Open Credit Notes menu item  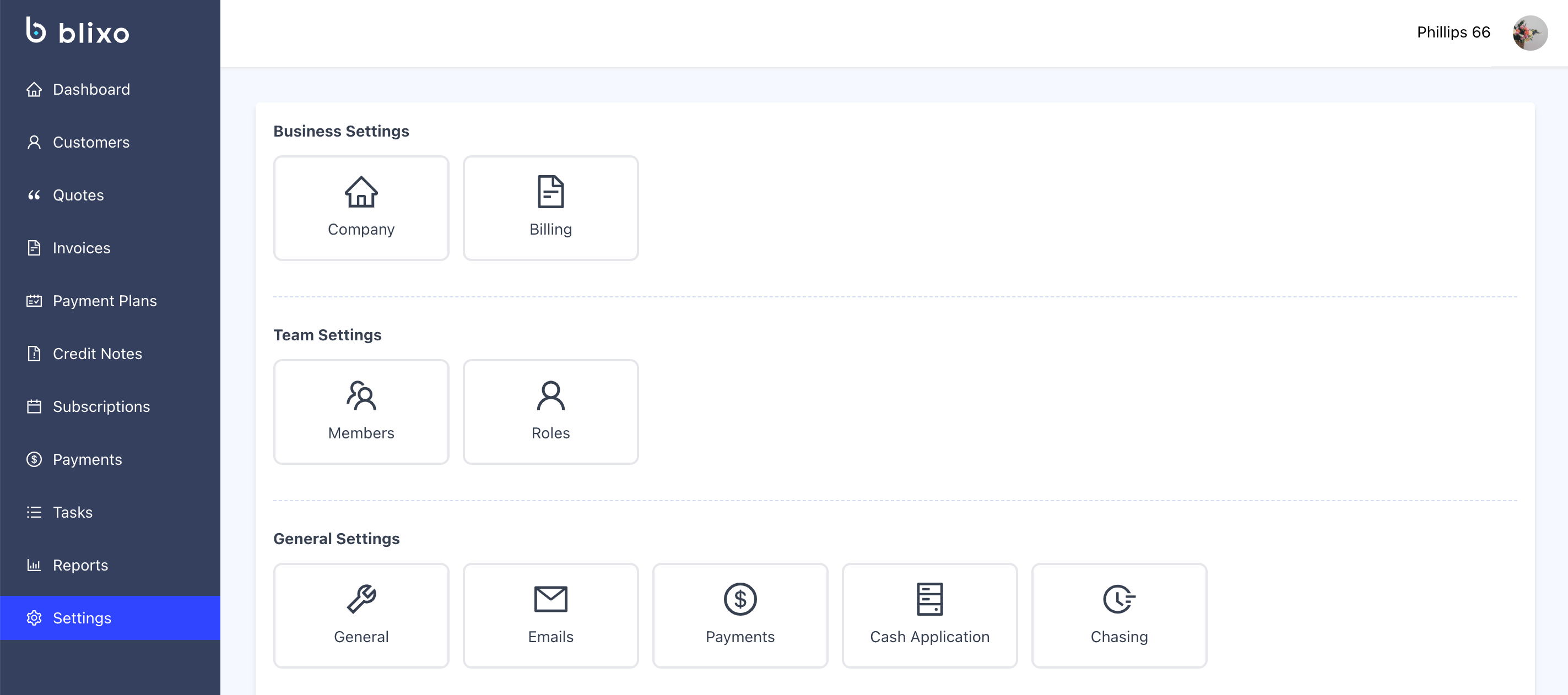(97, 354)
